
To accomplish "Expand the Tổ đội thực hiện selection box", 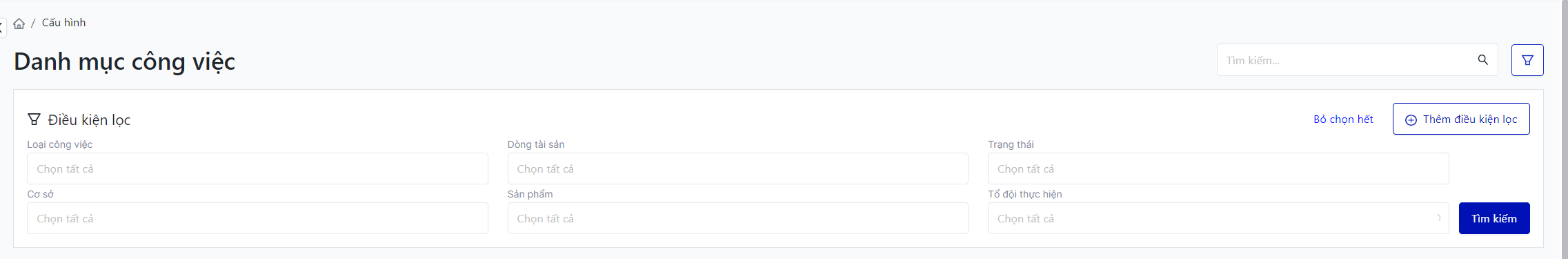I will [x=1218, y=218].
